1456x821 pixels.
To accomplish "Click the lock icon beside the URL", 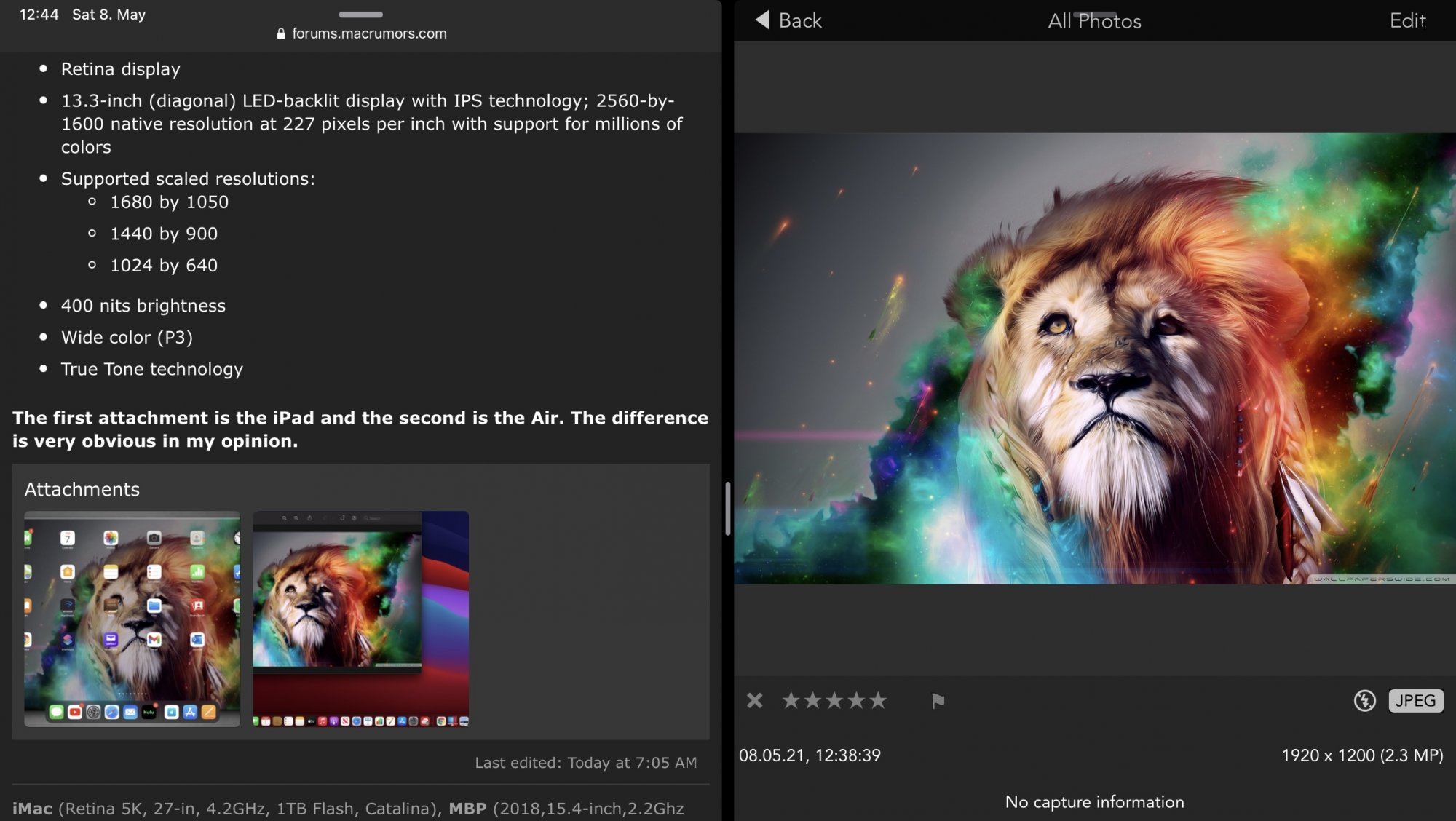I will [281, 33].
